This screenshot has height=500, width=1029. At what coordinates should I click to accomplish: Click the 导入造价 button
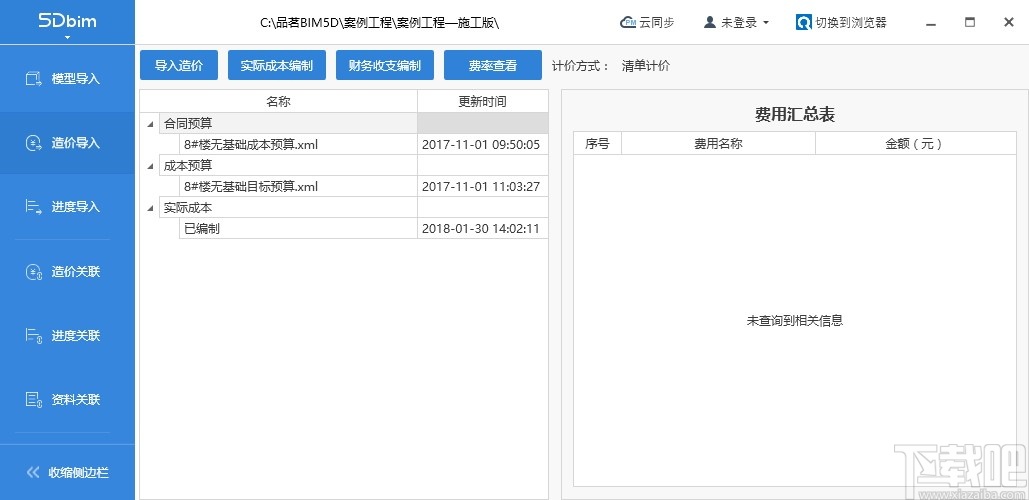[178, 65]
